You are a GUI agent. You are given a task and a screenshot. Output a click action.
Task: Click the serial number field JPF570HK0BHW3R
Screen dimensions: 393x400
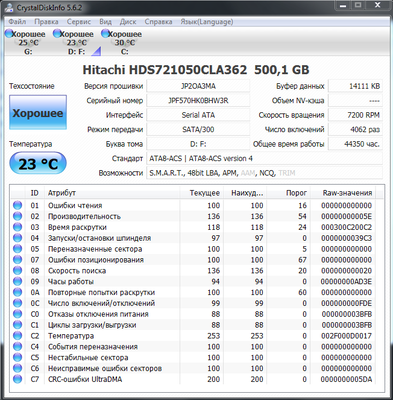pyautogui.click(x=198, y=100)
